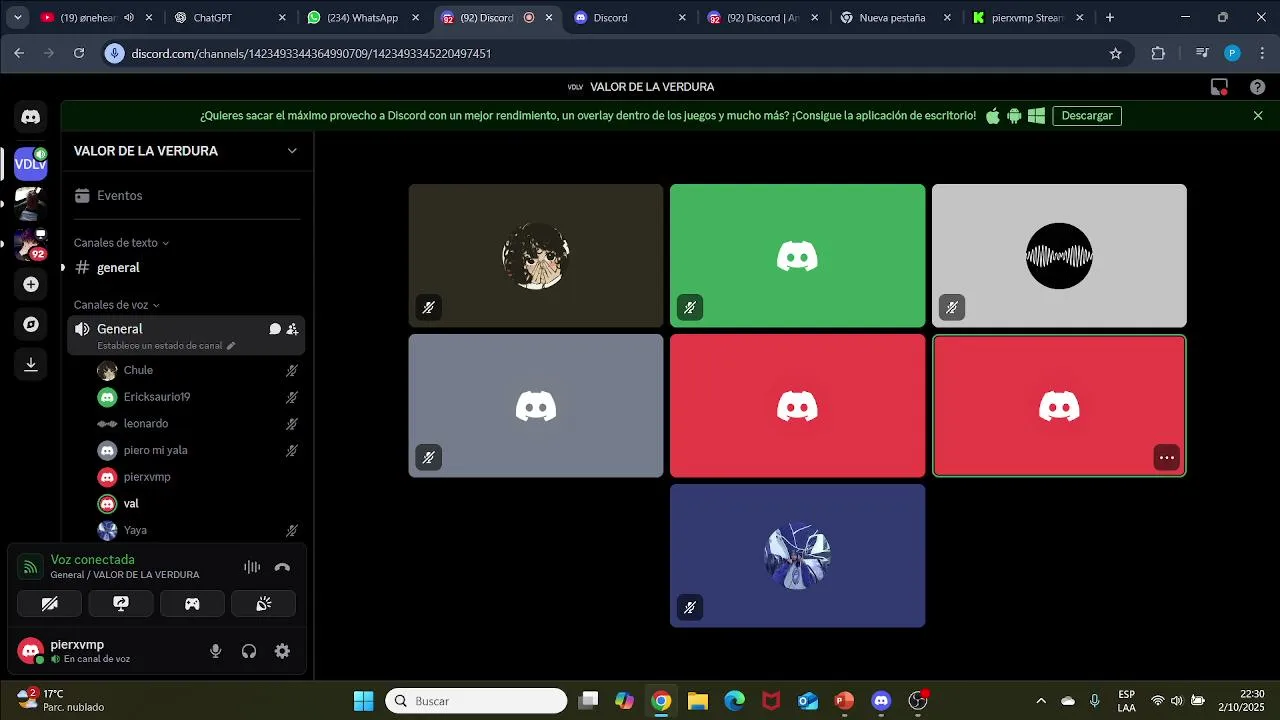
Task: Click the Help question mark icon
Action: 1257,87
